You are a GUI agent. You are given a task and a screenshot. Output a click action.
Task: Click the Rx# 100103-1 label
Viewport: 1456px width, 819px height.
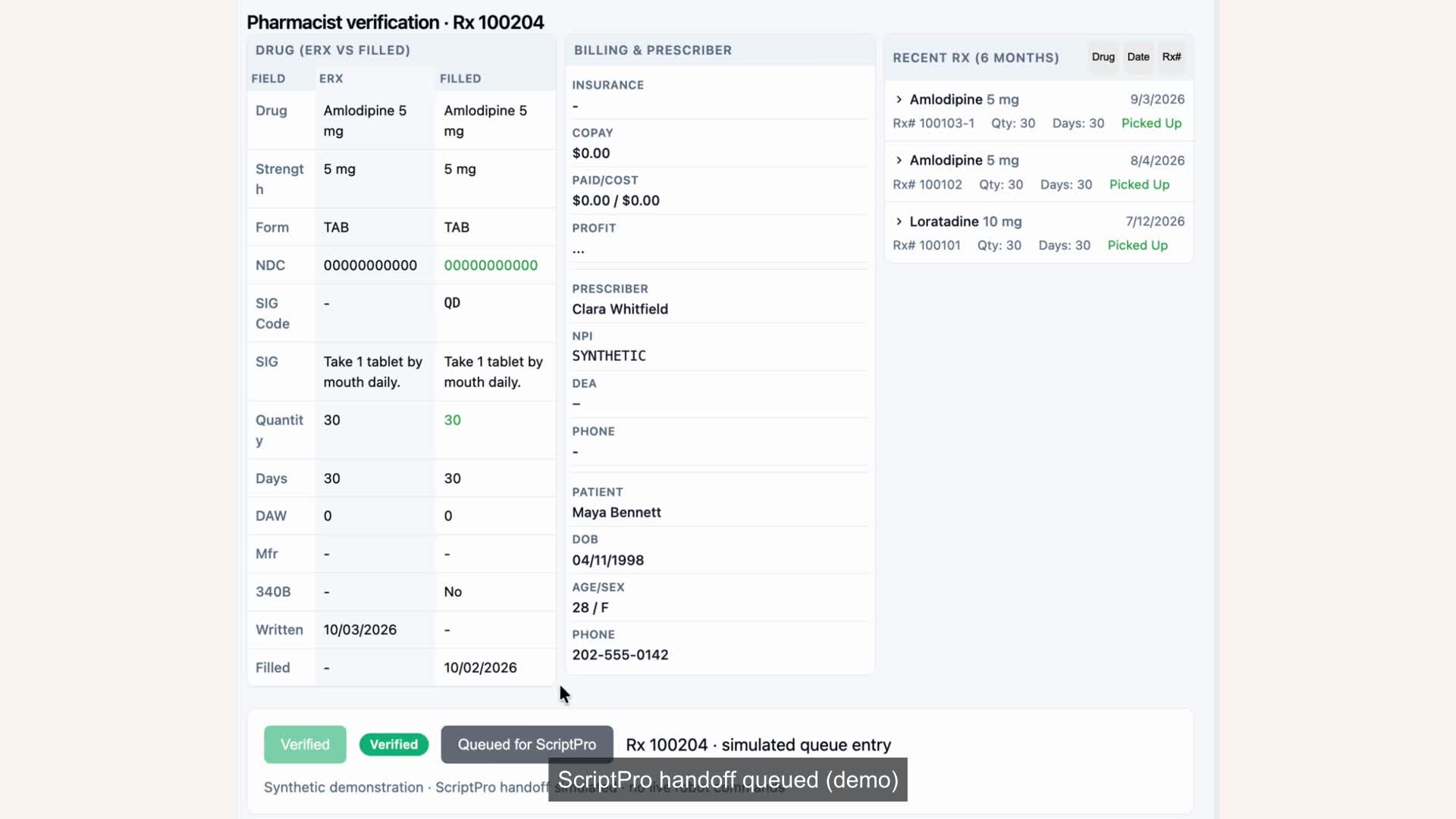[934, 124]
